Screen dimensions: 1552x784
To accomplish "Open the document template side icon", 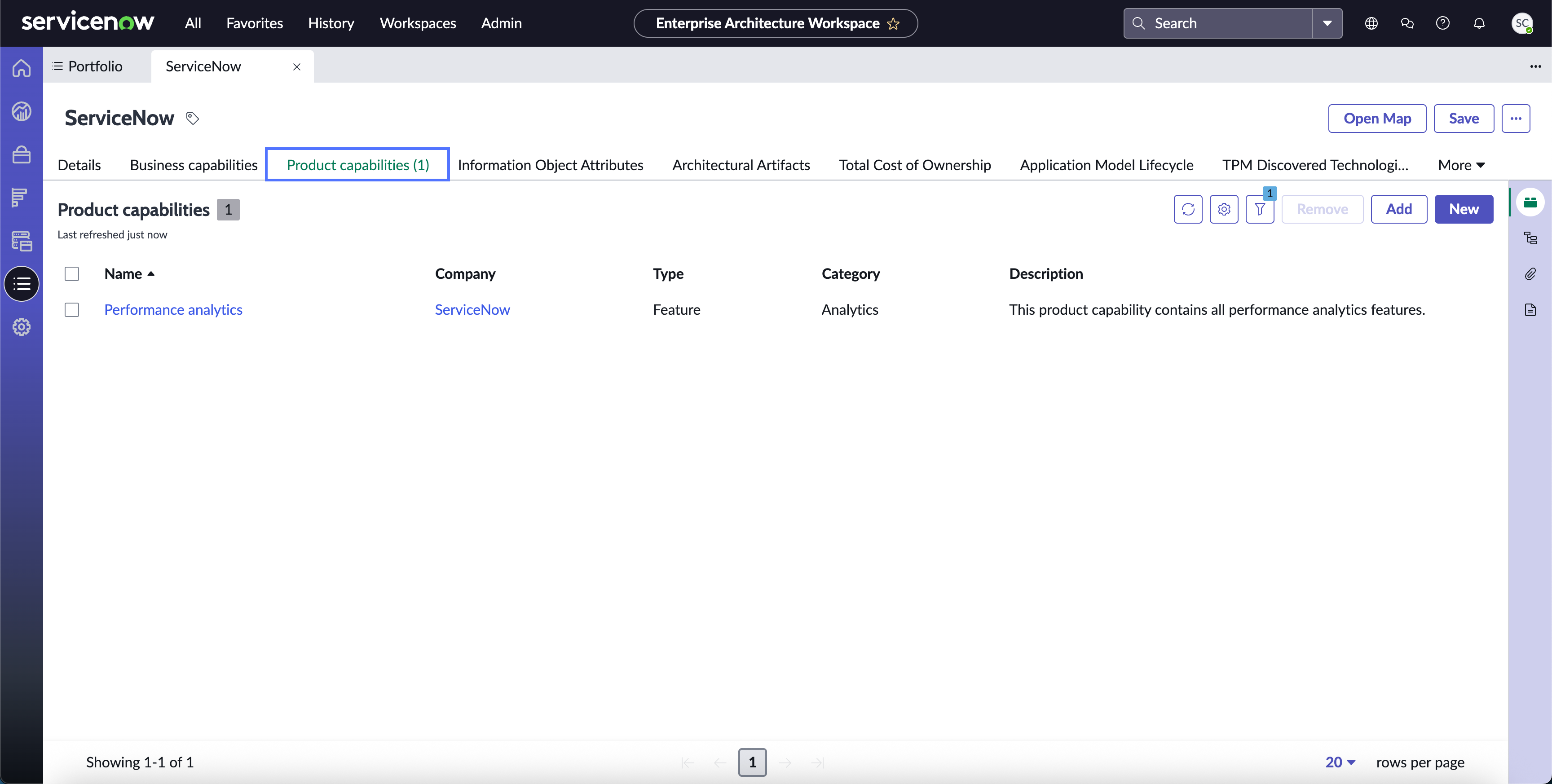I will [x=1530, y=310].
